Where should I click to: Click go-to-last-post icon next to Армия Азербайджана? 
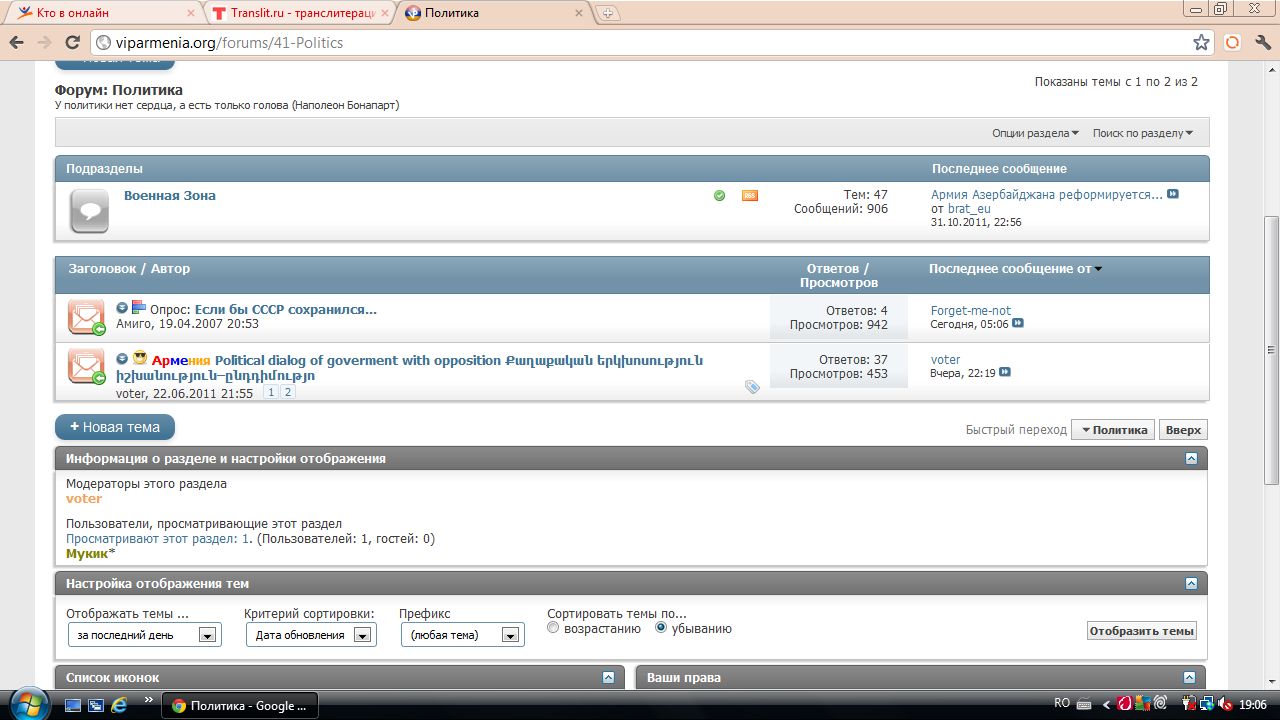click(x=1173, y=195)
